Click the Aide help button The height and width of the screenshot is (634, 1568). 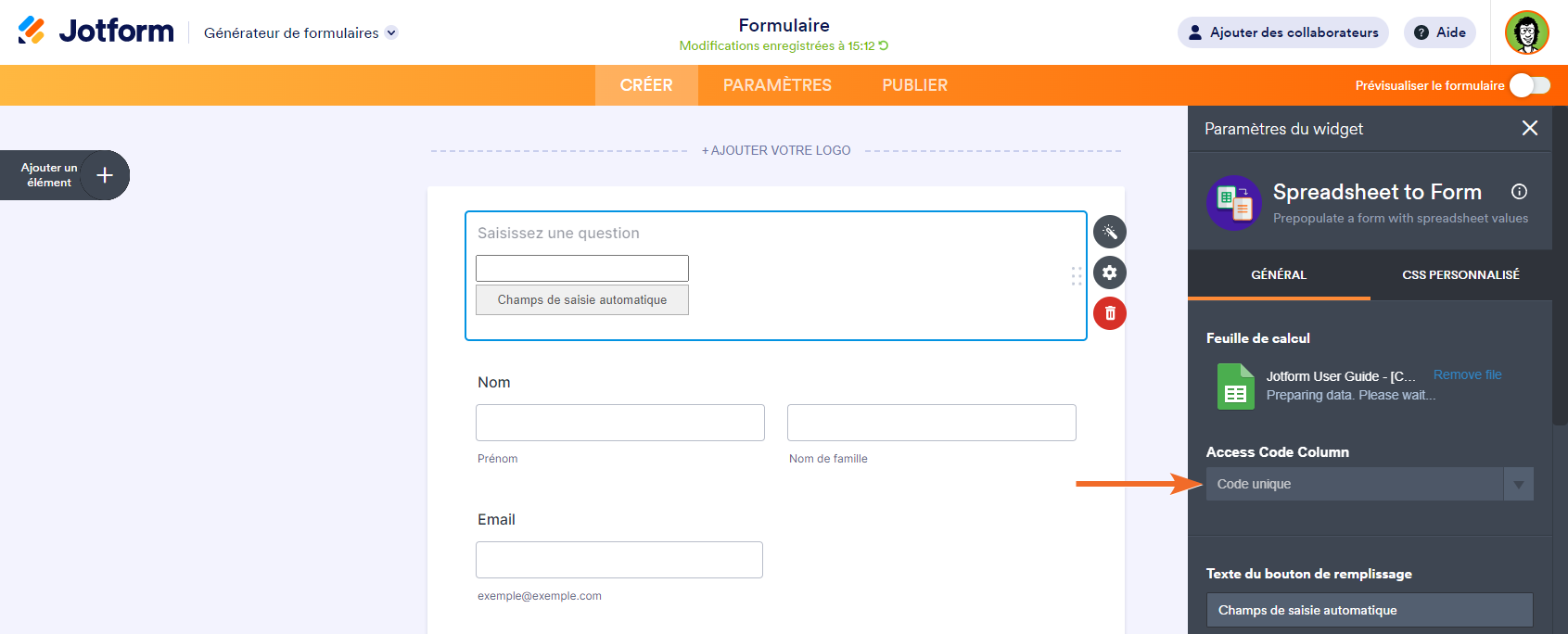click(x=1439, y=32)
